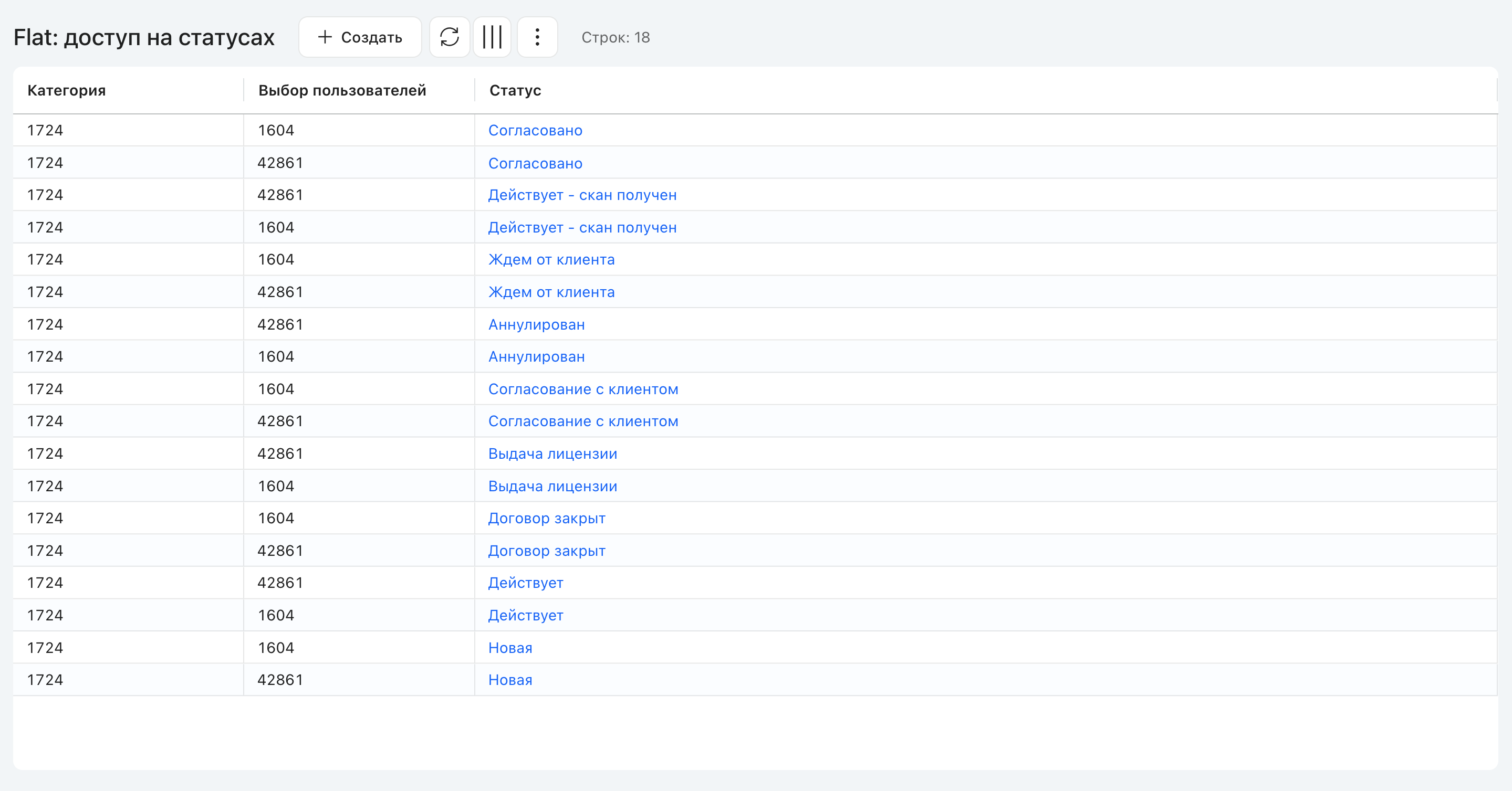This screenshot has height=791, width=1512.
Task: Open the column settings icon
Action: coord(492,37)
